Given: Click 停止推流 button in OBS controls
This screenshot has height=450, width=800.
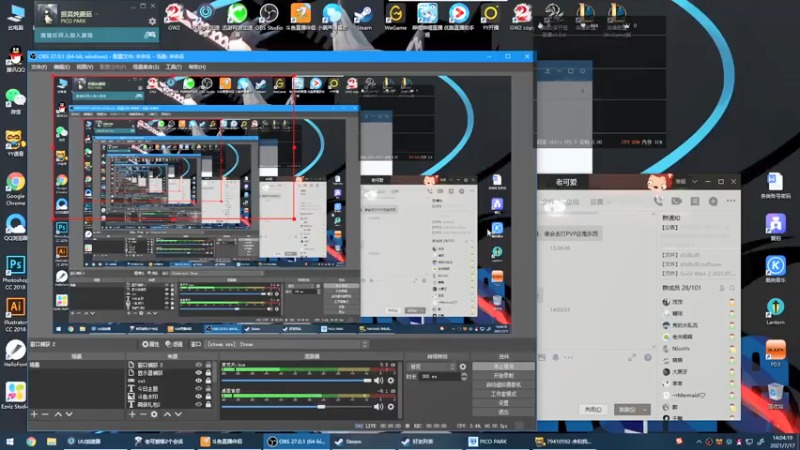Looking at the screenshot, I should tap(503, 366).
